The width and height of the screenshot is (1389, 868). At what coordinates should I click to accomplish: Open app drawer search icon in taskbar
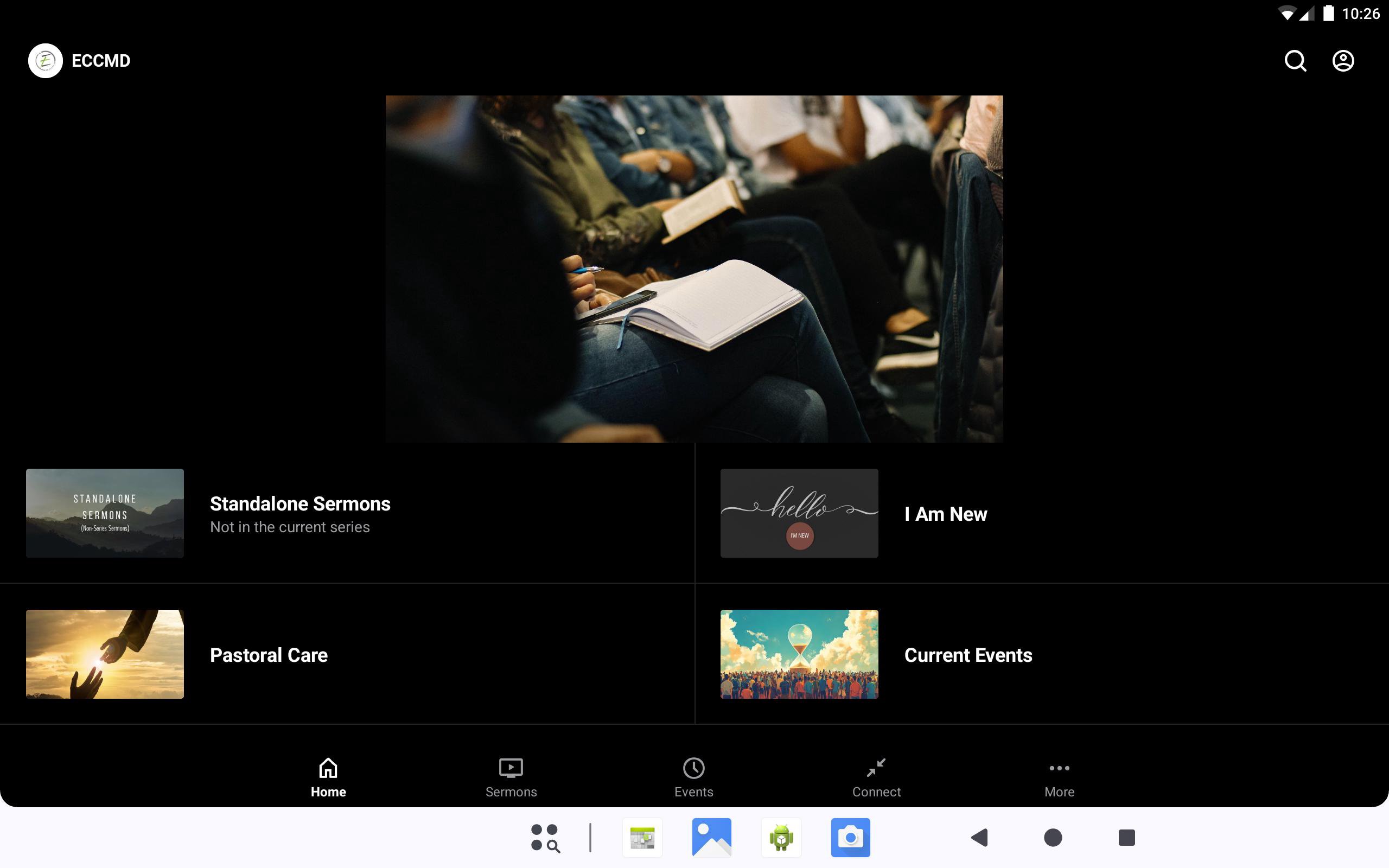[x=545, y=838]
